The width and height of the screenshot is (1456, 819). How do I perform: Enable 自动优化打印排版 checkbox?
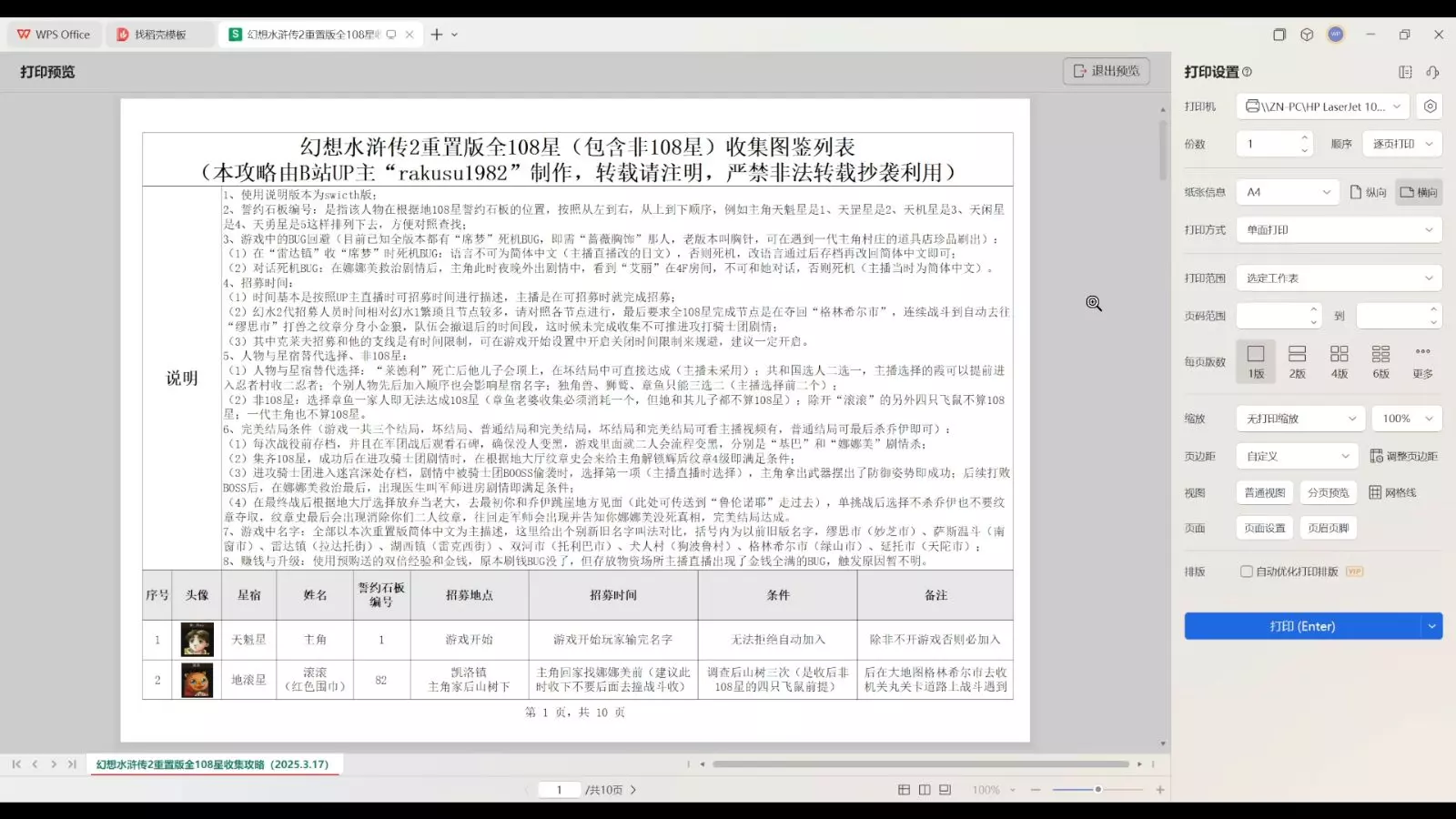click(1247, 571)
